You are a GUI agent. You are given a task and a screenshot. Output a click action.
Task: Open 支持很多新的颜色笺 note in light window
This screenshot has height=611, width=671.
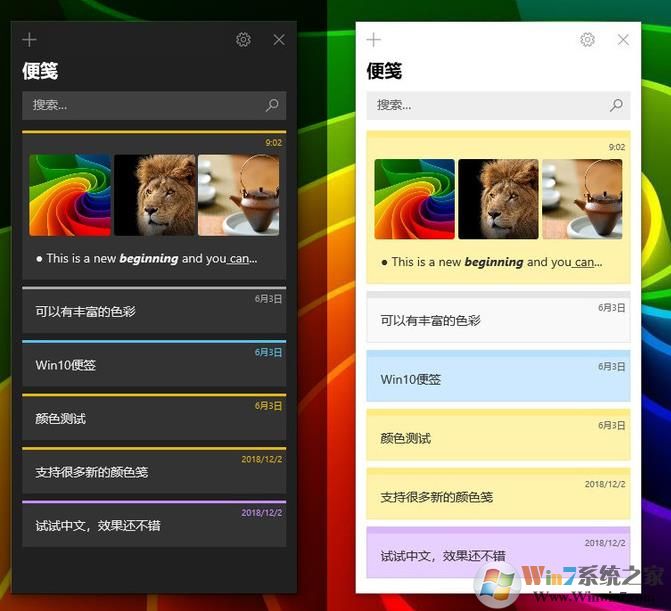pos(498,493)
